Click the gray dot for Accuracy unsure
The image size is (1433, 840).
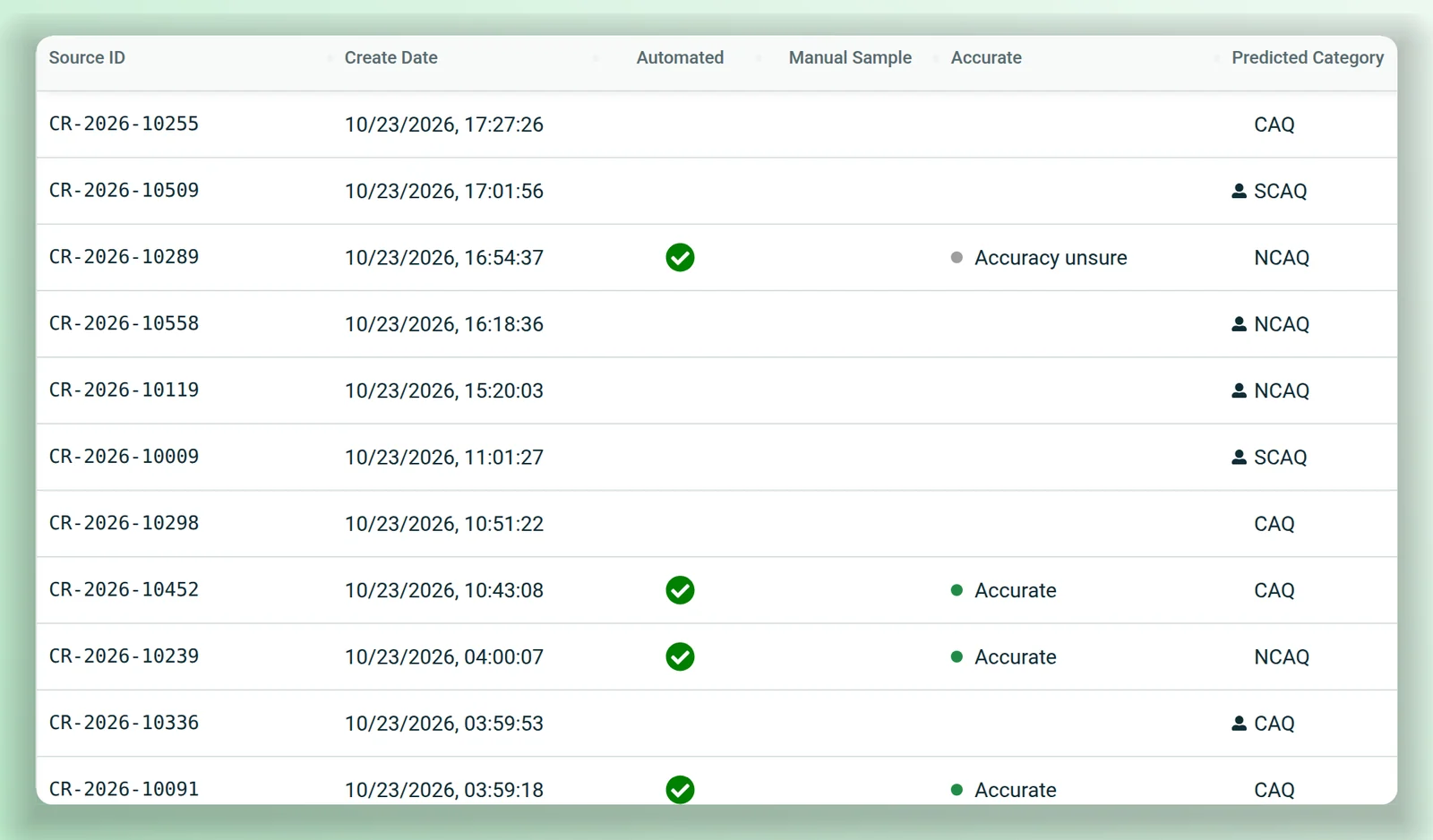click(x=957, y=258)
